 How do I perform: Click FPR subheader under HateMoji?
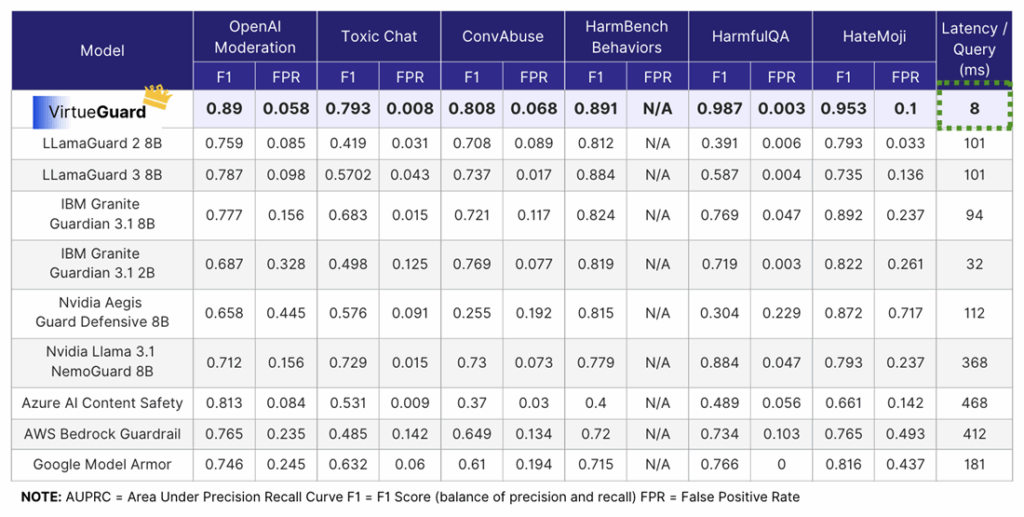point(905,77)
